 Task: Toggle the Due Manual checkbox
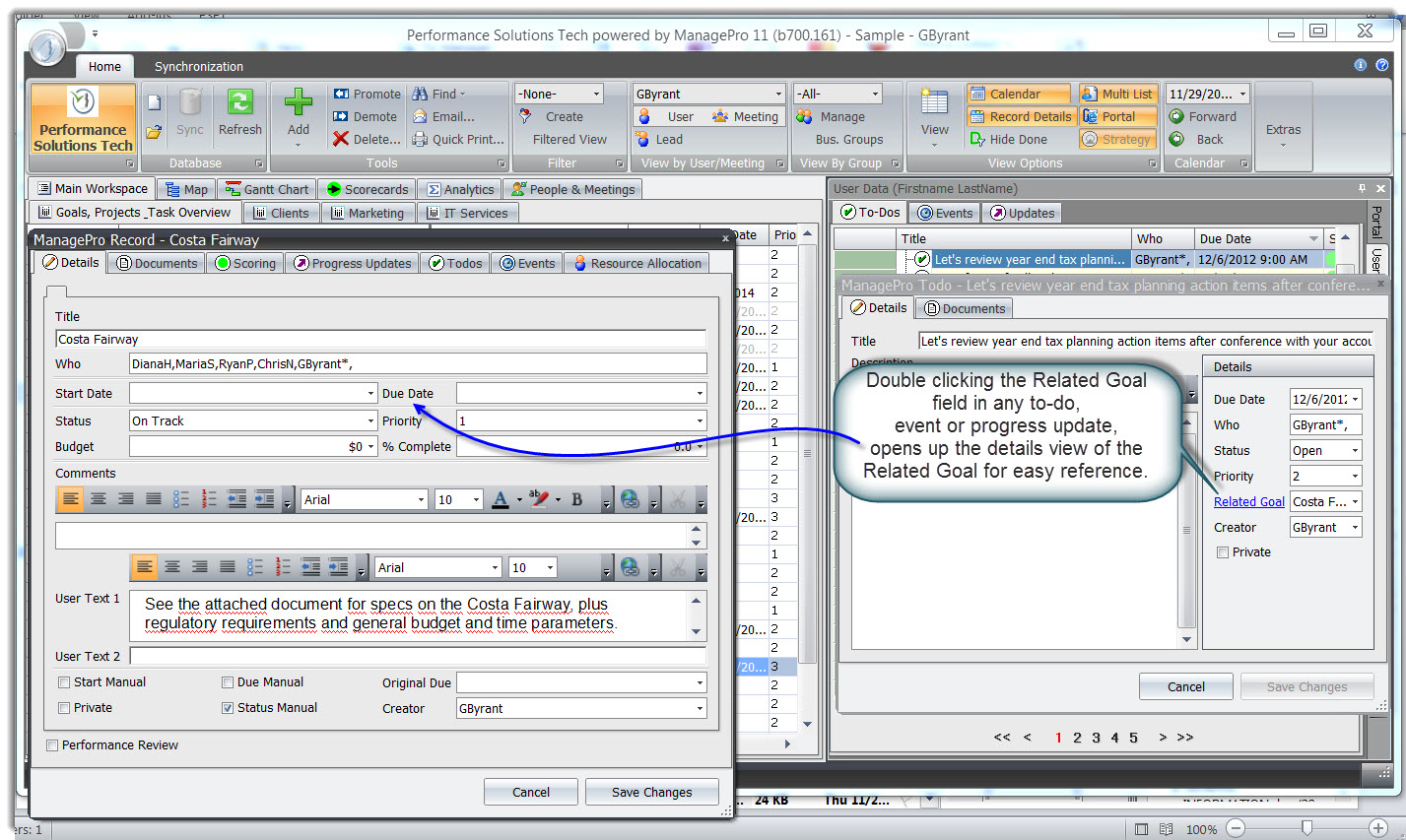[228, 681]
